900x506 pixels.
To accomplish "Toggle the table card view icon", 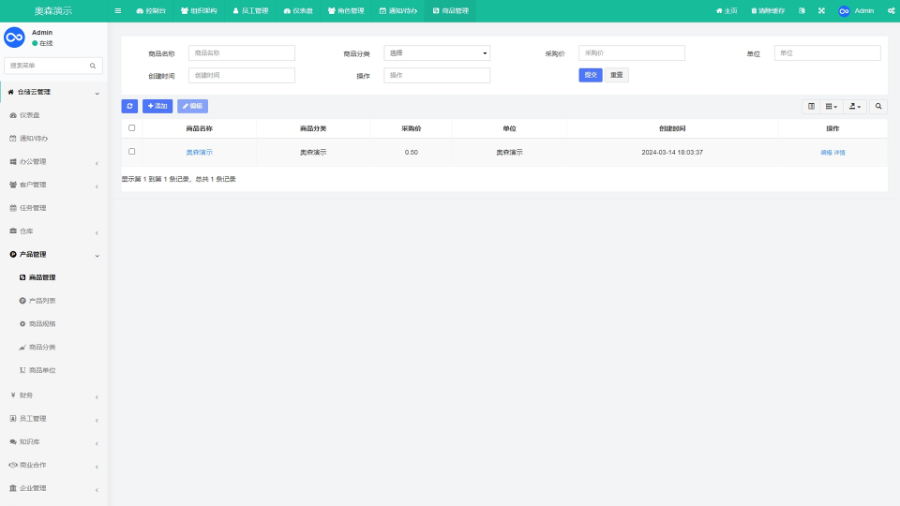I will pos(811,106).
